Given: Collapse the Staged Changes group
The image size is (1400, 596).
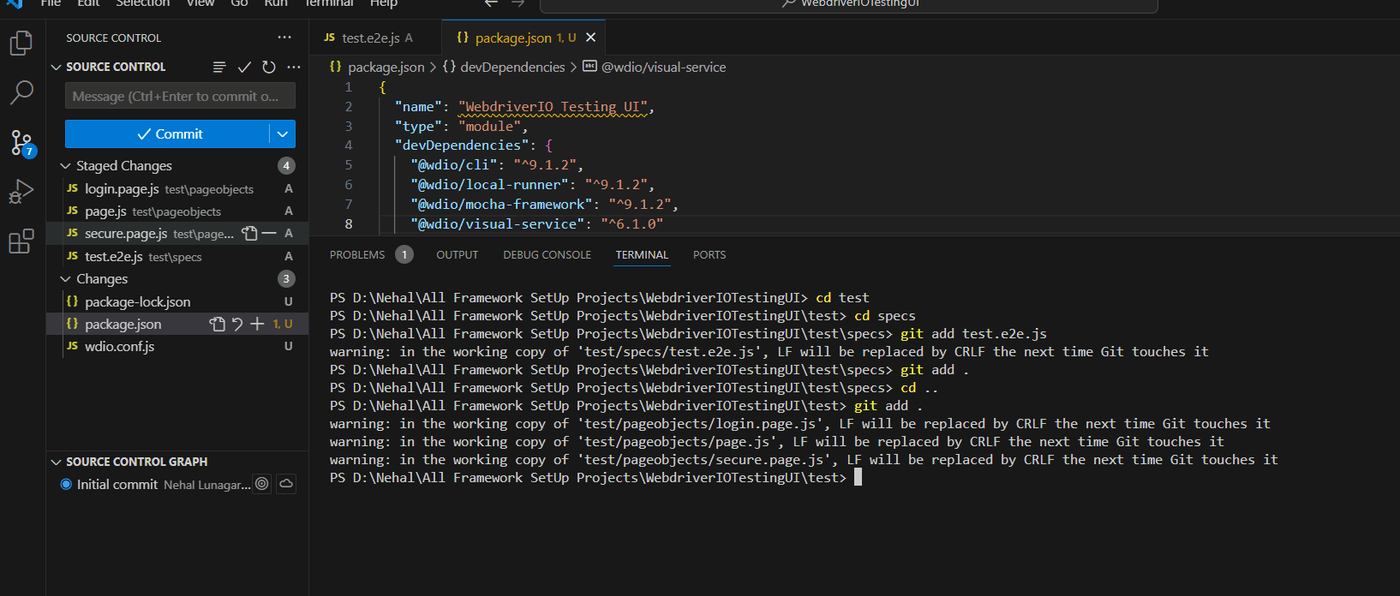Looking at the screenshot, I should [x=66, y=166].
